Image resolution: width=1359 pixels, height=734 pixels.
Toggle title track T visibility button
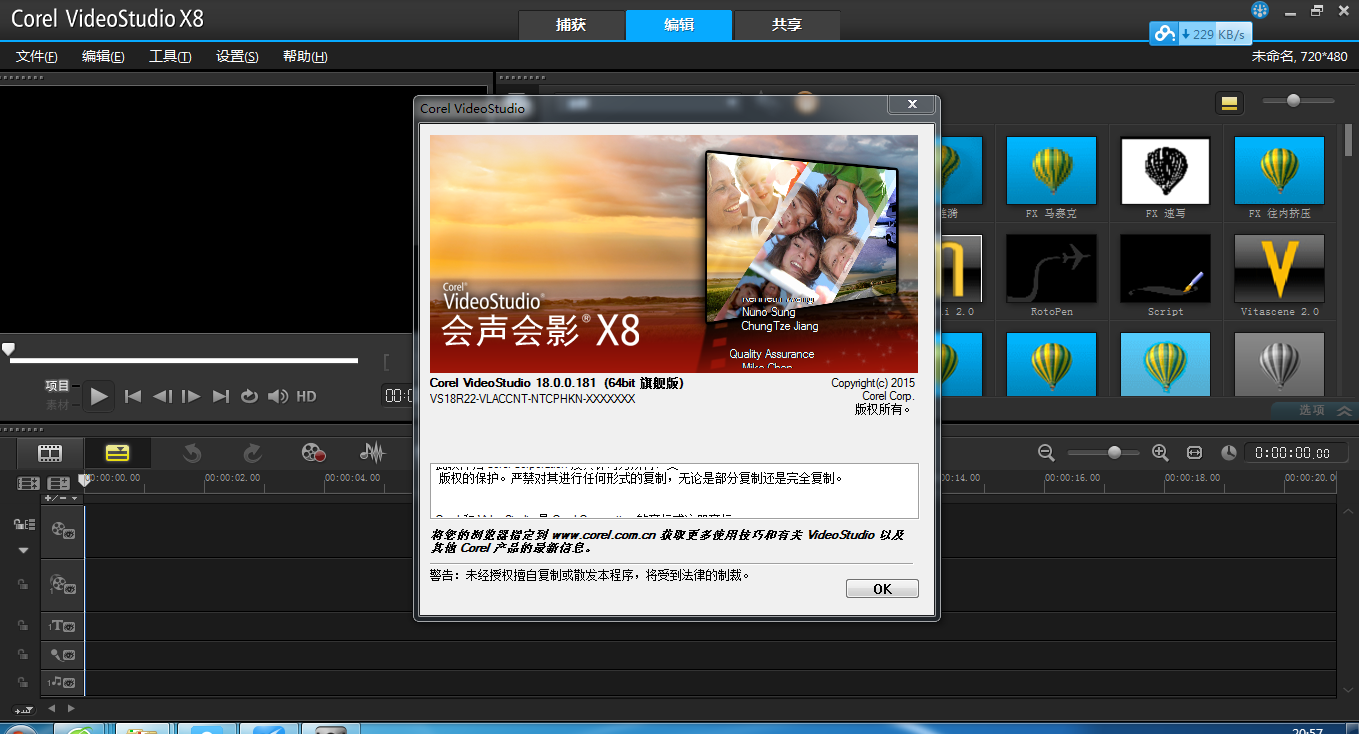[62, 626]
